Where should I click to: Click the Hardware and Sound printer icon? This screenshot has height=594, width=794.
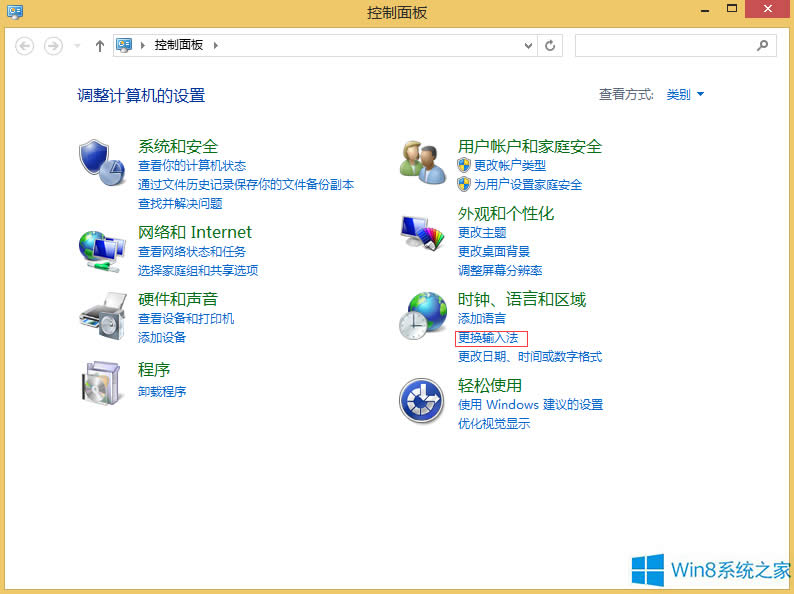coord(101,317)
